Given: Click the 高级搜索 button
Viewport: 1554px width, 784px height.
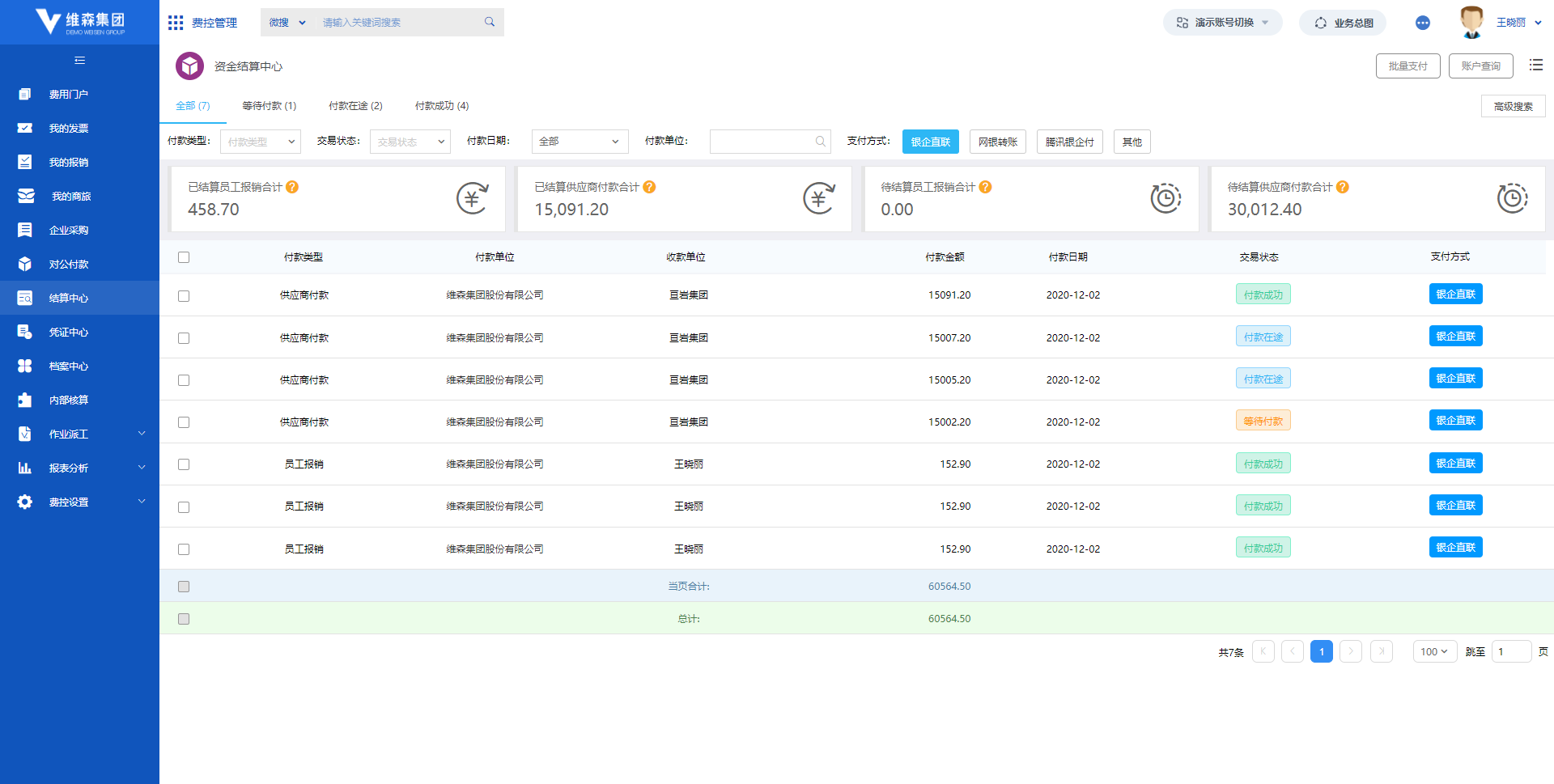Looking at the screenshot, I should pyautogui.click(x=1513, y=106).
